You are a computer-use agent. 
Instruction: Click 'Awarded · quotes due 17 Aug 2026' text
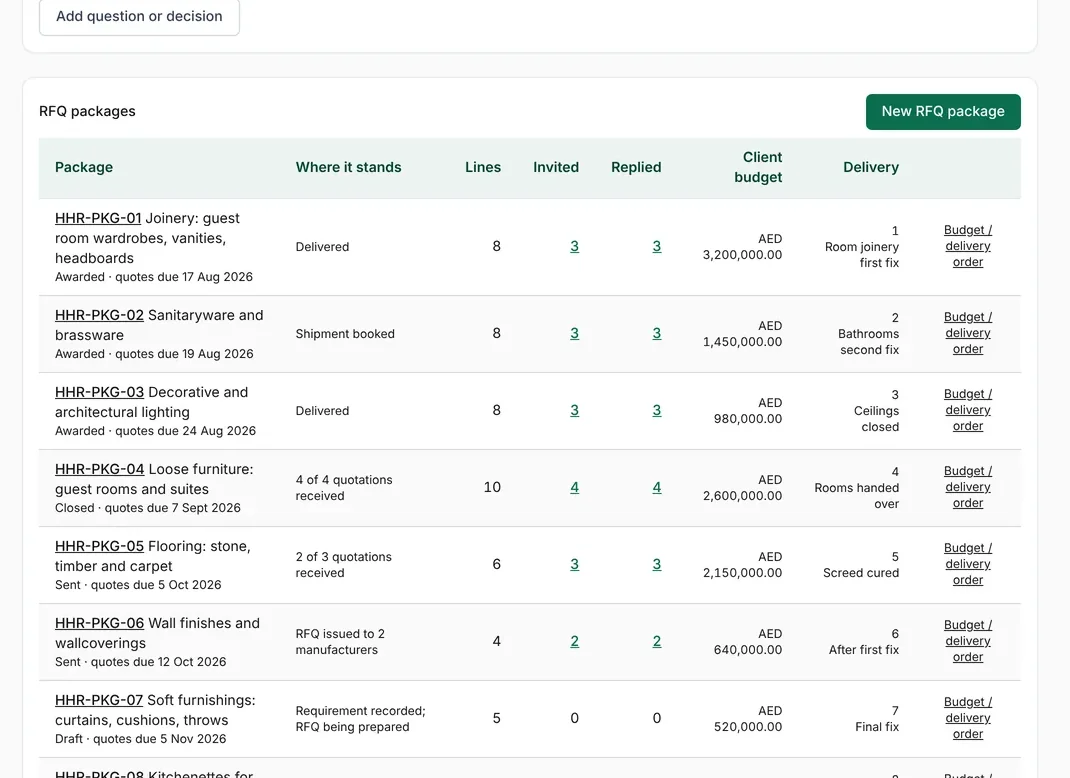pos(154,277)
